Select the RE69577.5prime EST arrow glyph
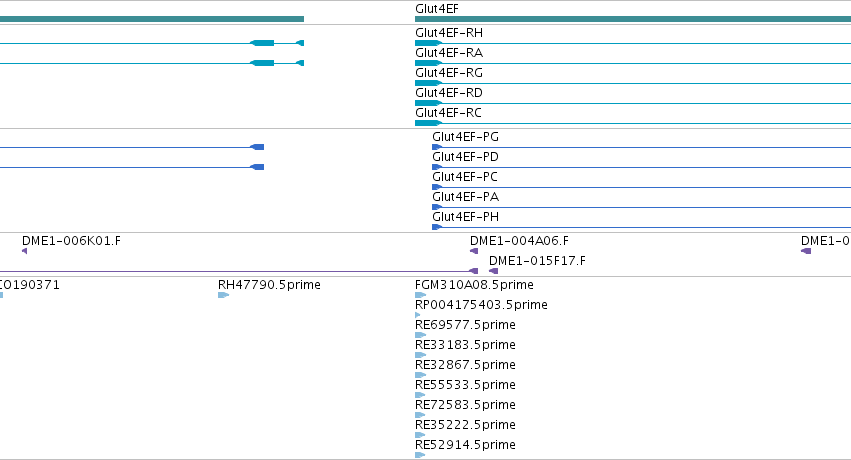851x460 pixels. [421, 335]
